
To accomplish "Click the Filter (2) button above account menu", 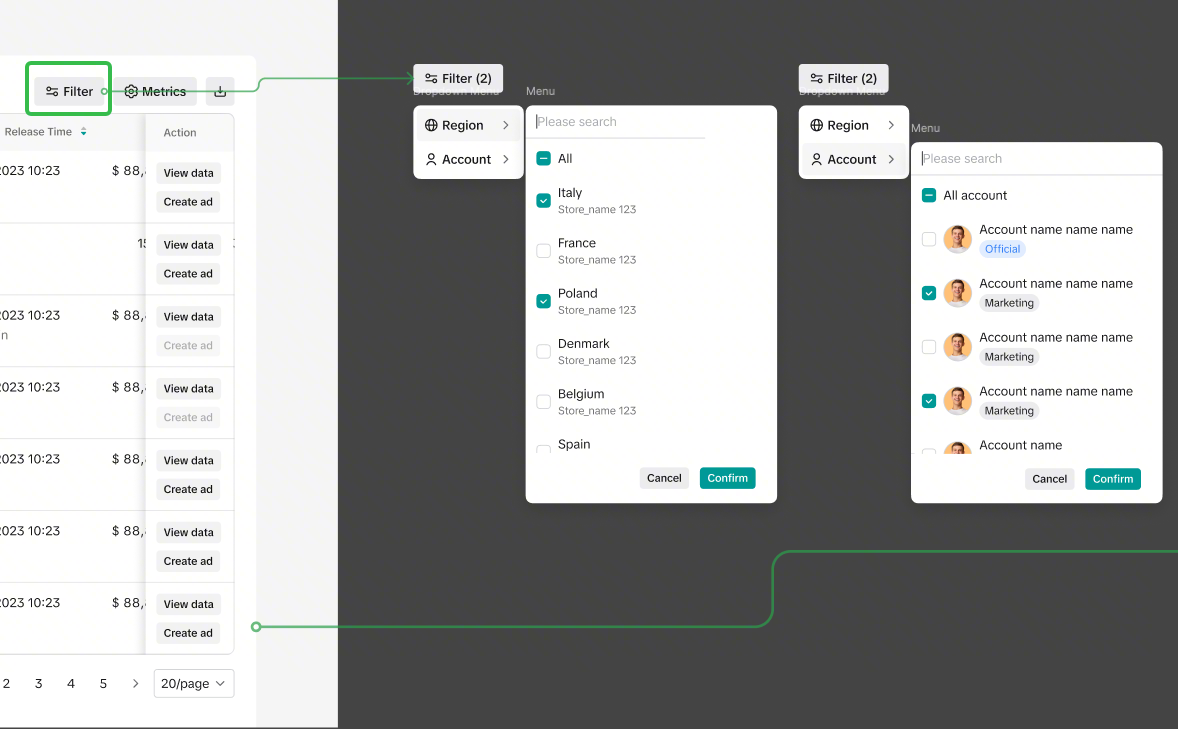I will click(x=843, y=78).
